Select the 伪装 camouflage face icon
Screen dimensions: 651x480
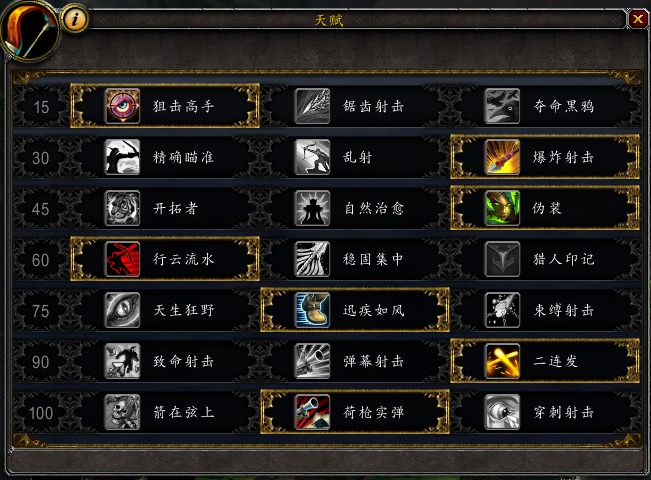502,208
